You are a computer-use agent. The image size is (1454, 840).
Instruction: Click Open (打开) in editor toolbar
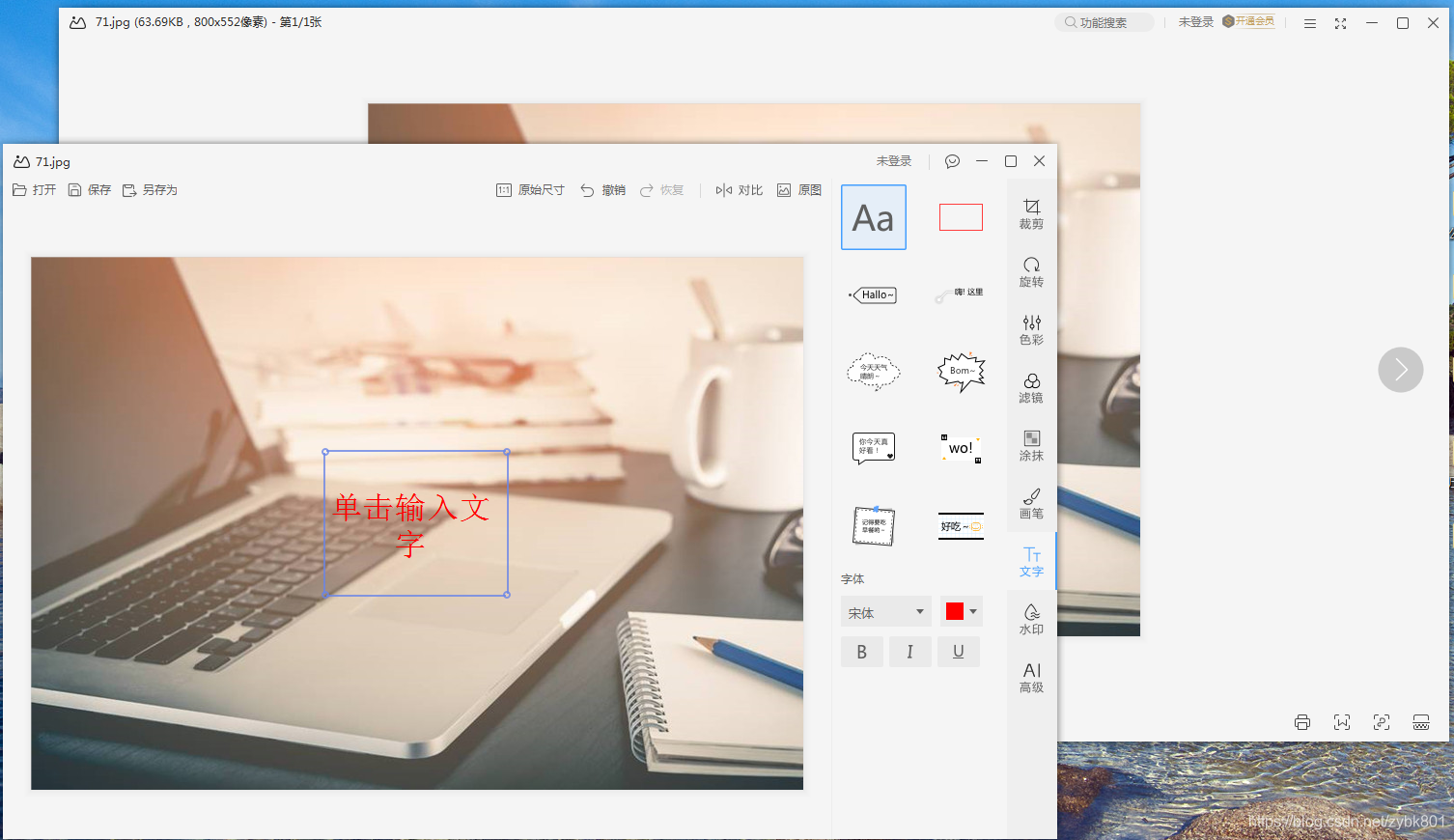(34, 190)
